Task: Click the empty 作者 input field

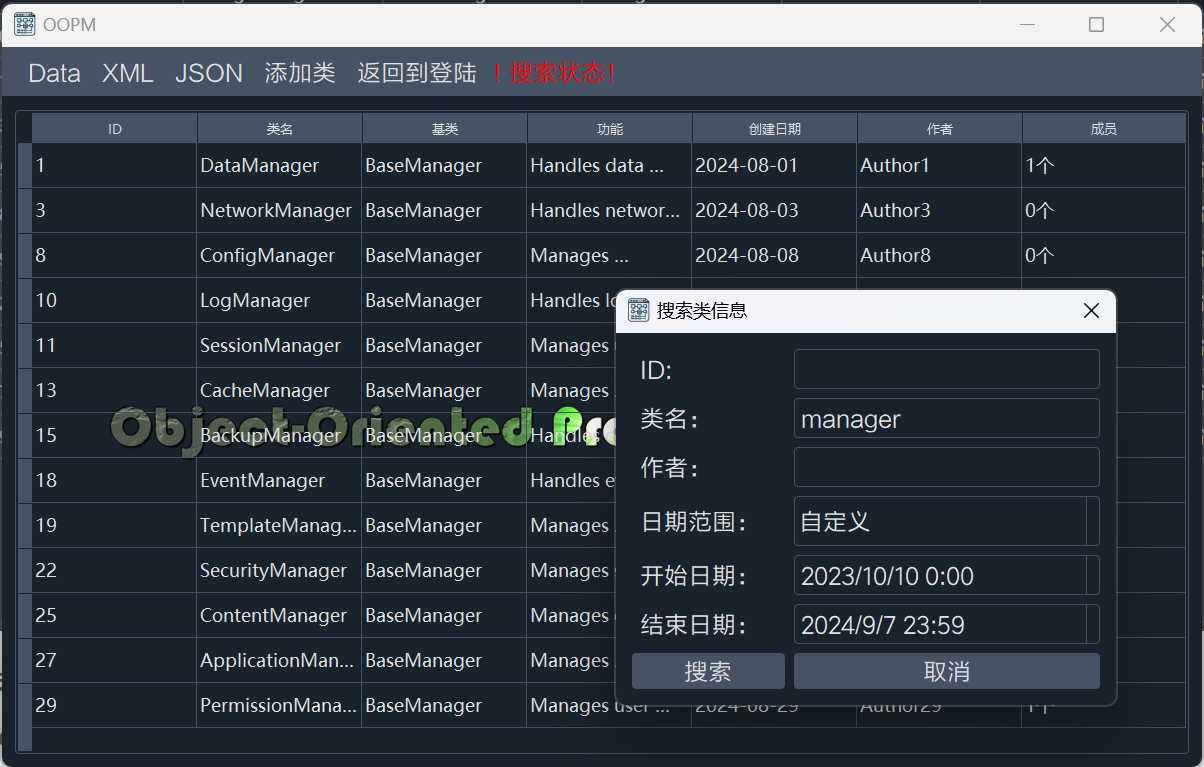Action: 946,467
